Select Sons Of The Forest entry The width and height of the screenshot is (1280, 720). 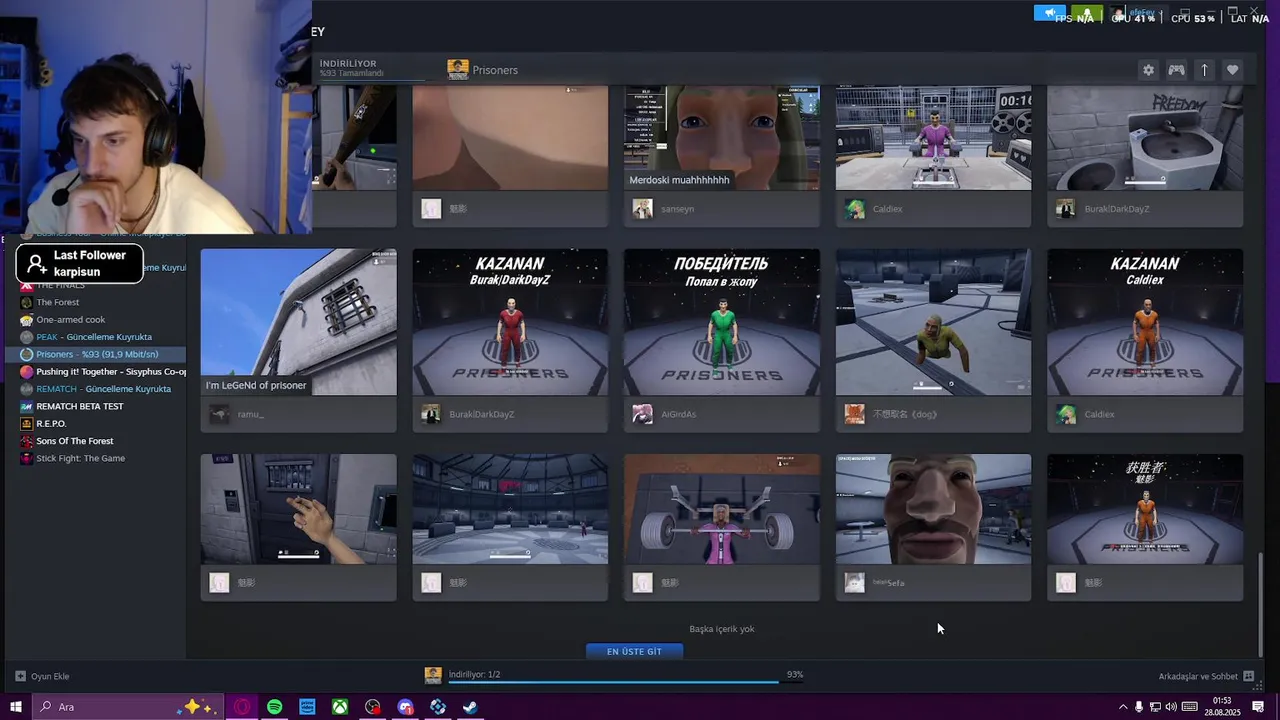75,441
